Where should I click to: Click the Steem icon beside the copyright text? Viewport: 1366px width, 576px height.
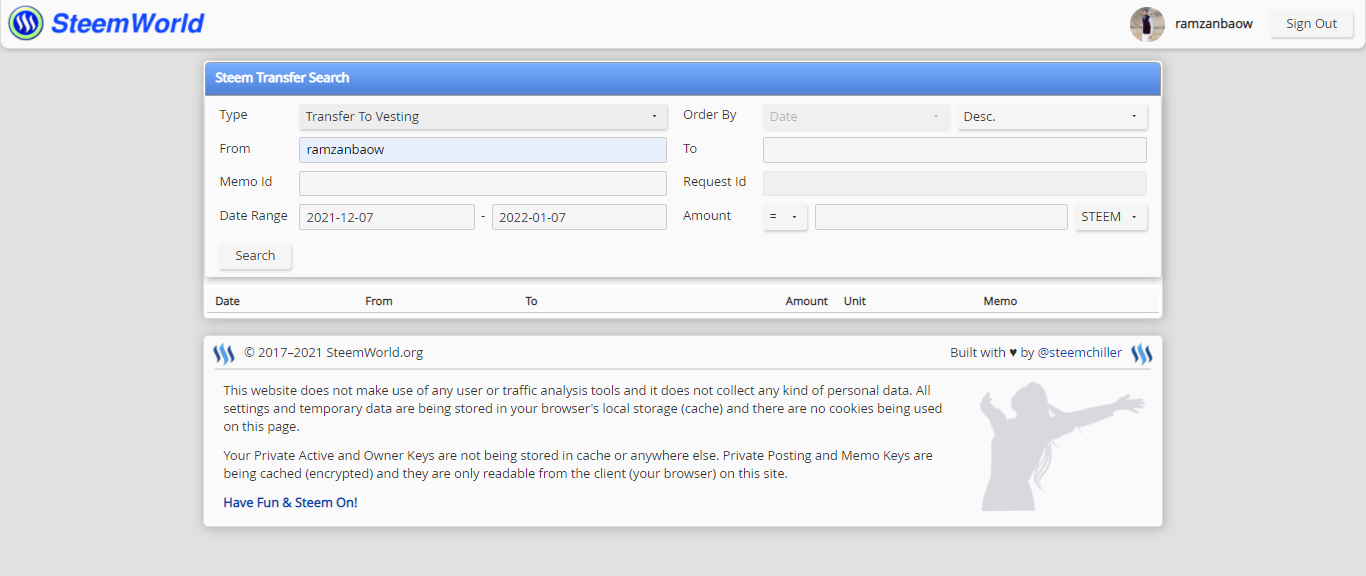(x=224, y=353)
